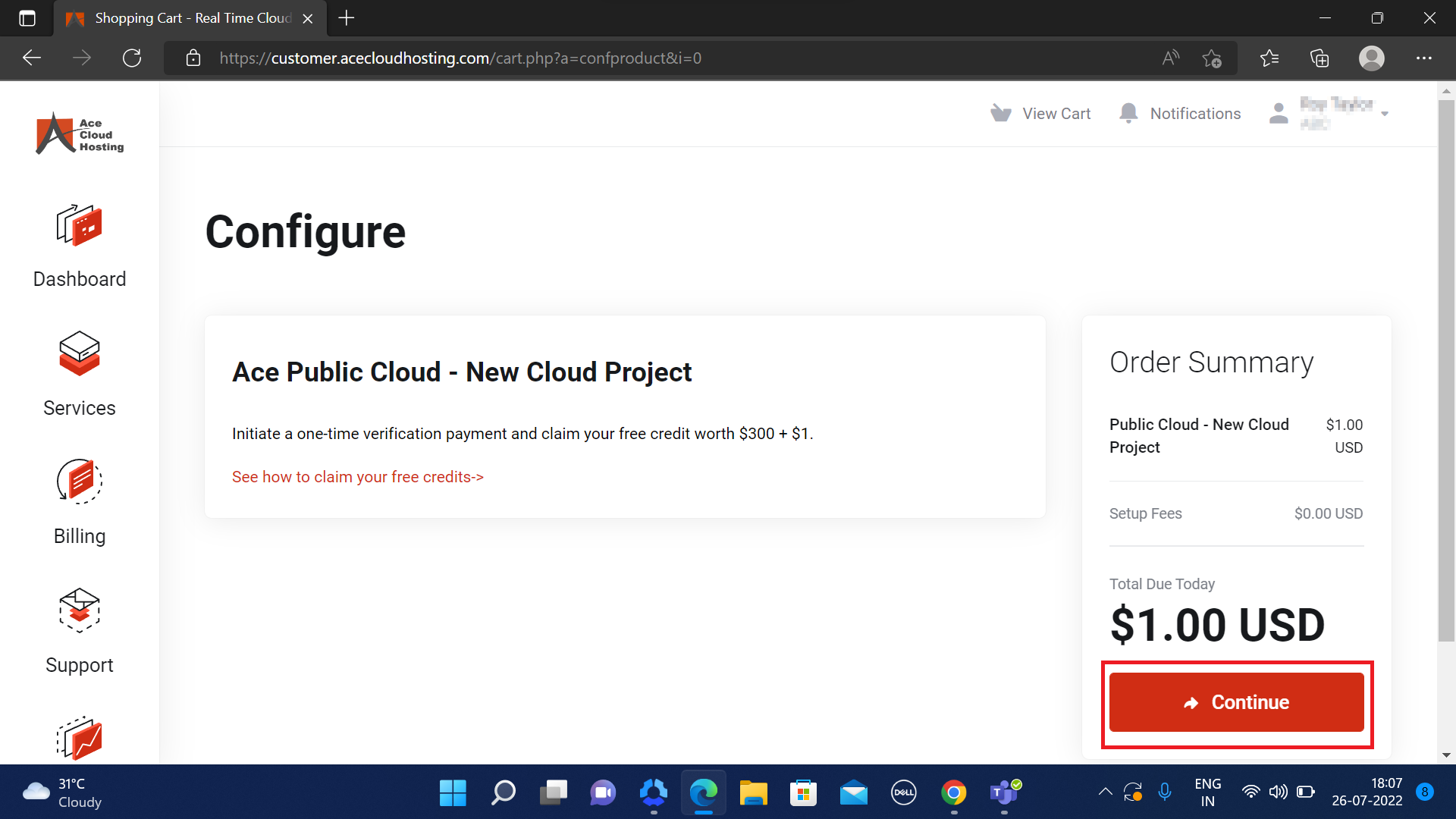Open browser Settings and more menu
This screenshot has height=819, width=1456.
point(1424,58)
